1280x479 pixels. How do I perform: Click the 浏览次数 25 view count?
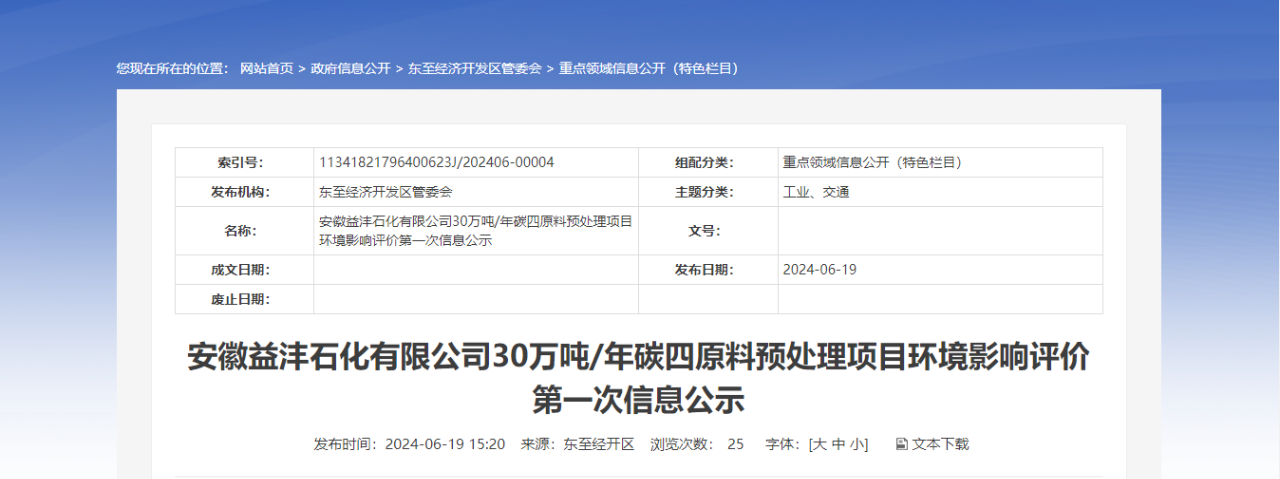point(697,444)
